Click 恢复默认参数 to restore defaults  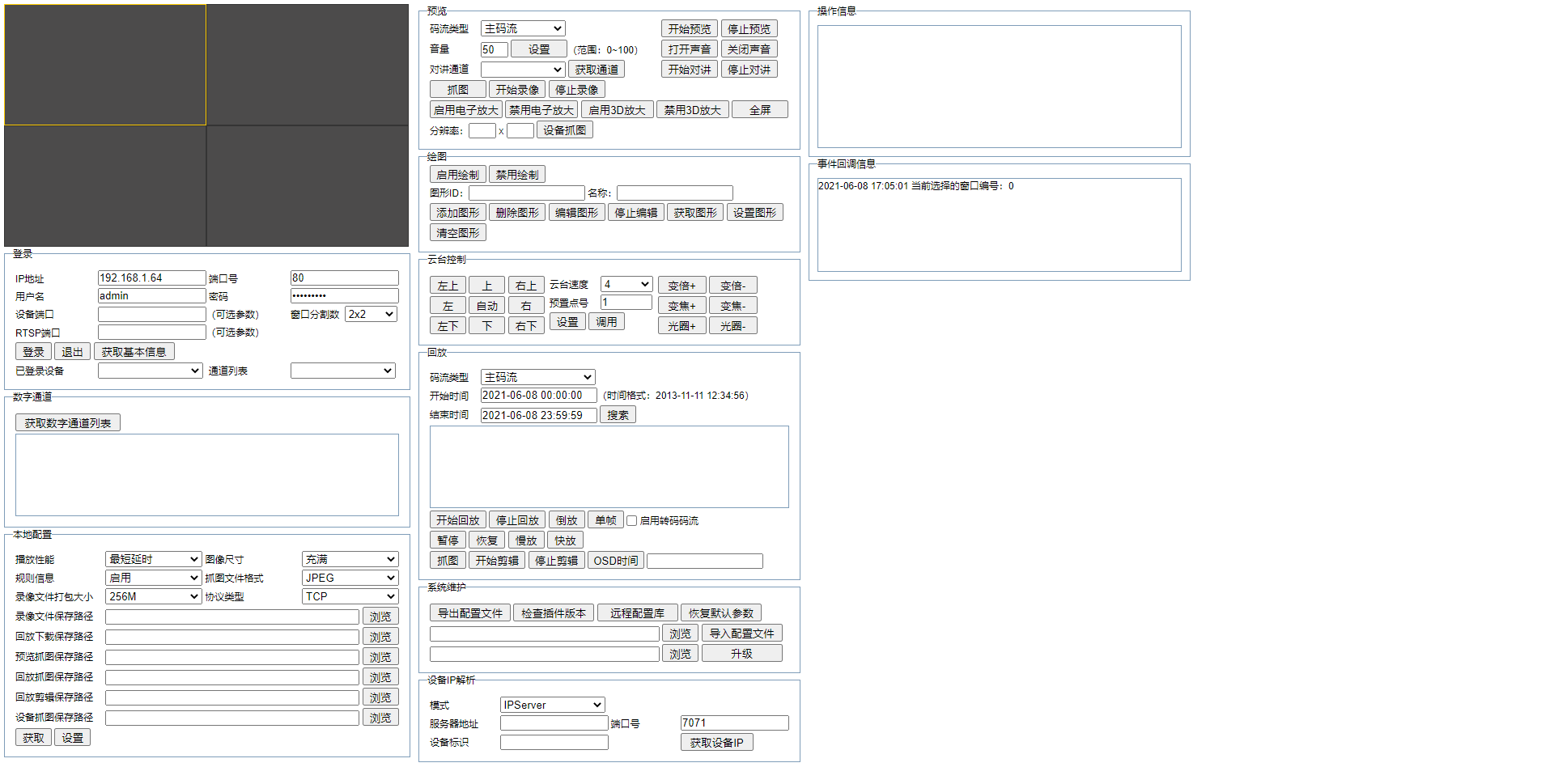pos(720,612)
